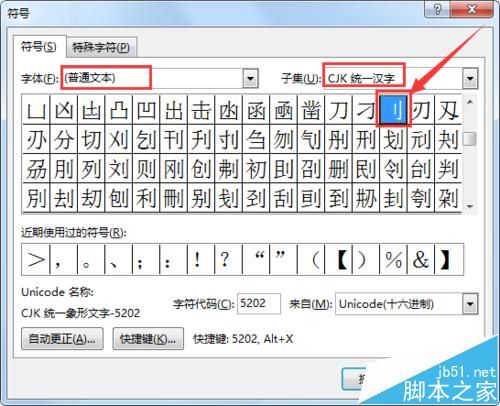This screenshot has height=406, width=500.
Task: Select the 切 character cell
Action: [x=91, y=139]
